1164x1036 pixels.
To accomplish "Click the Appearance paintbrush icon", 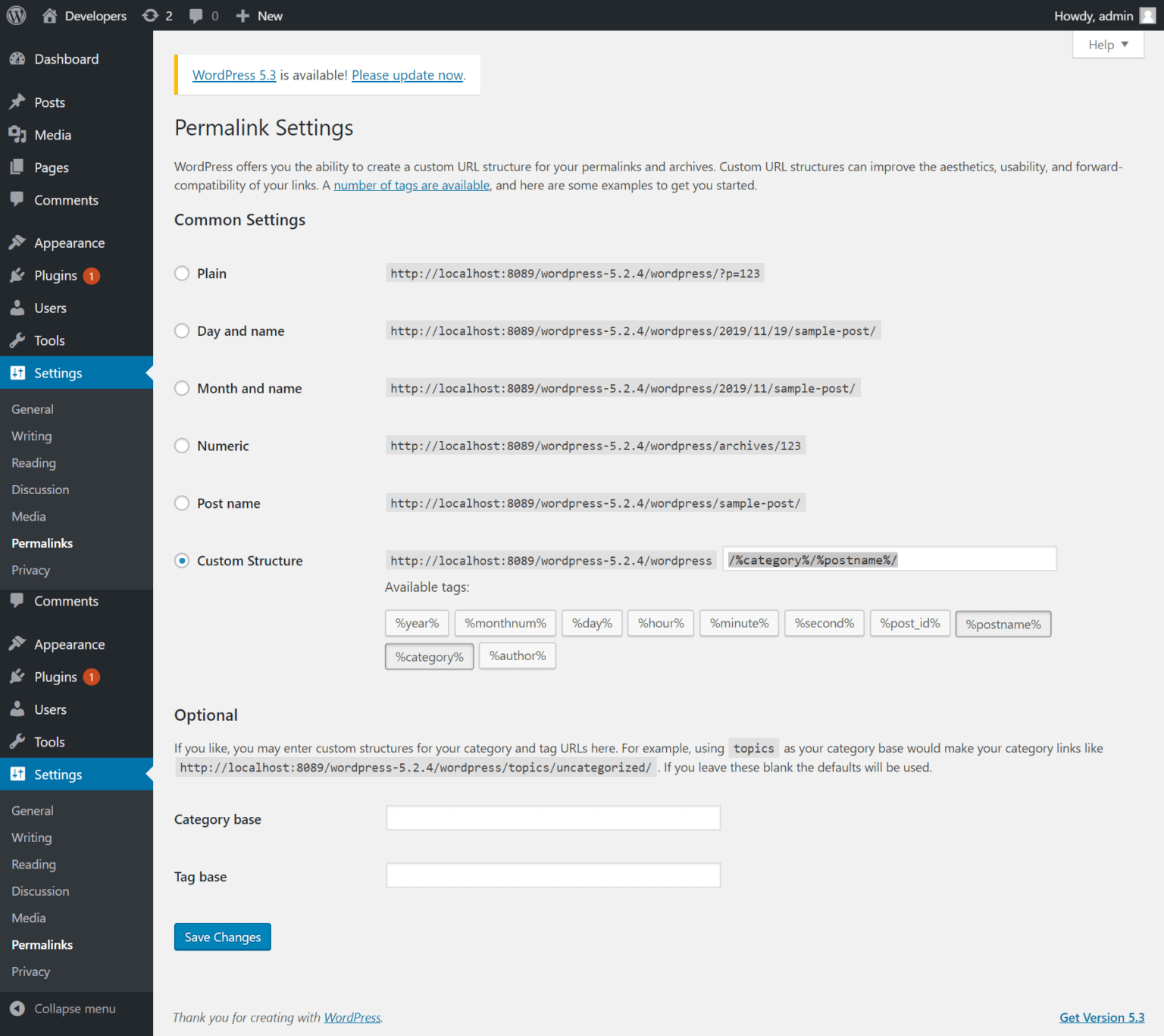I will (x=17, y=242).
